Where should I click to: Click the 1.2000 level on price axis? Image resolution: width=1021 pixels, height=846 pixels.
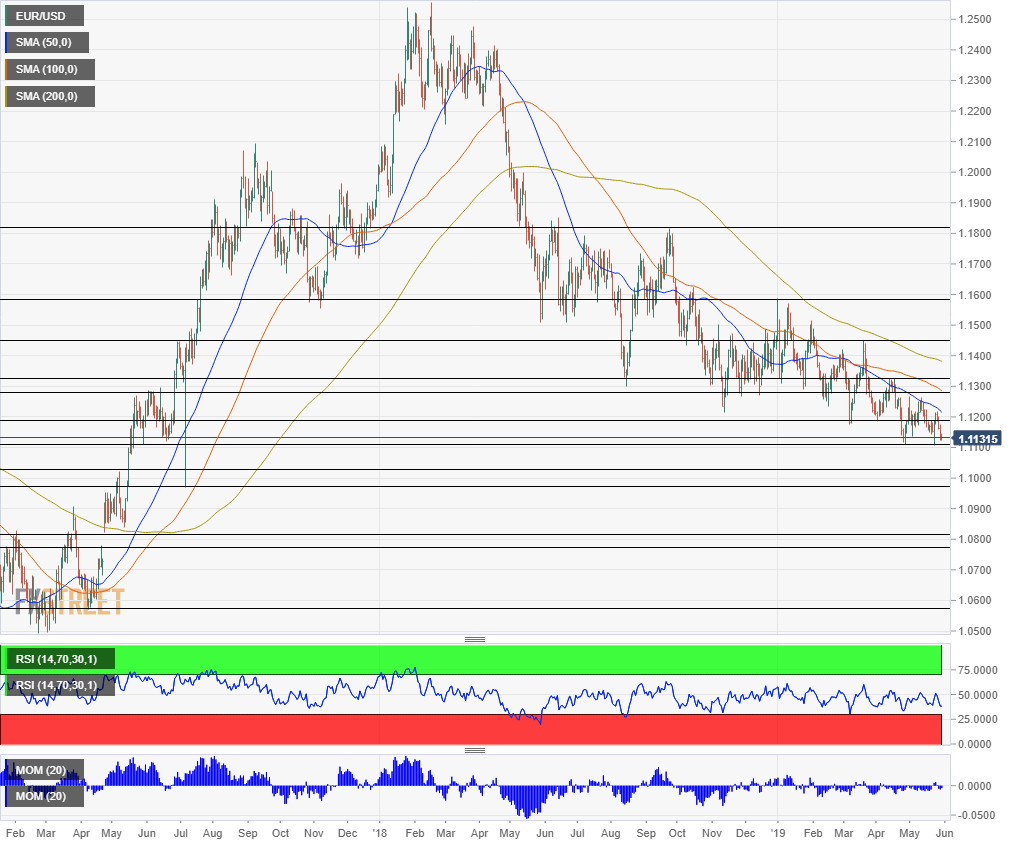click(974, 172)
